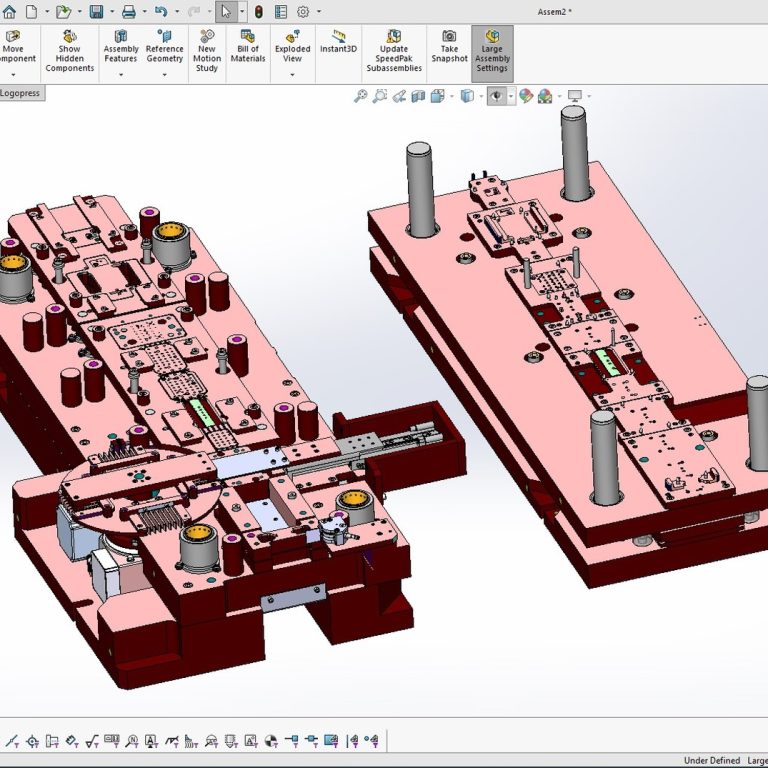
Task: Click the Rebuild traffic light icon
Action: pyautogui.click(x=258, y=11)
